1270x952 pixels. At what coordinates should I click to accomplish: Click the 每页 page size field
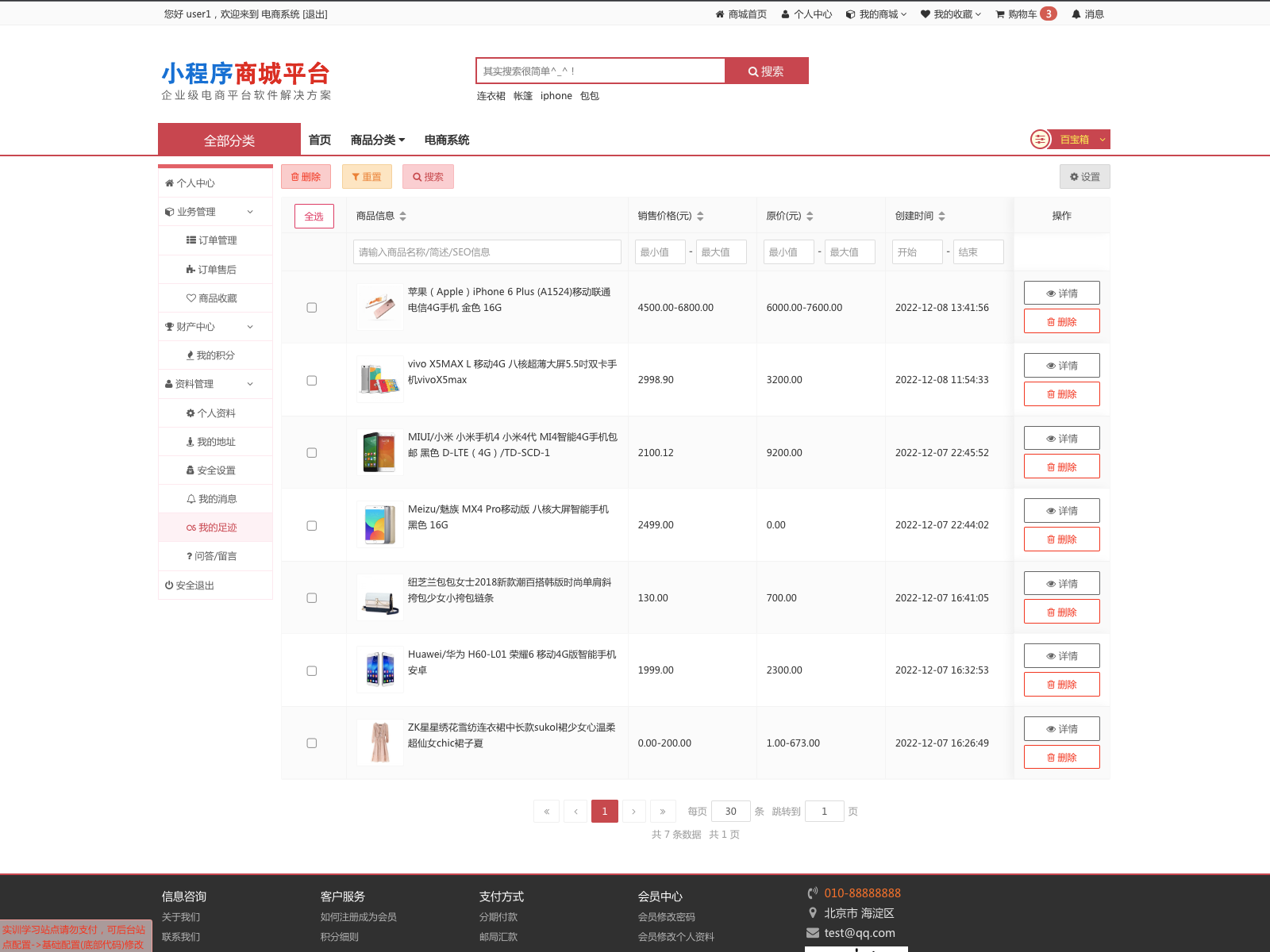point(731,812)
